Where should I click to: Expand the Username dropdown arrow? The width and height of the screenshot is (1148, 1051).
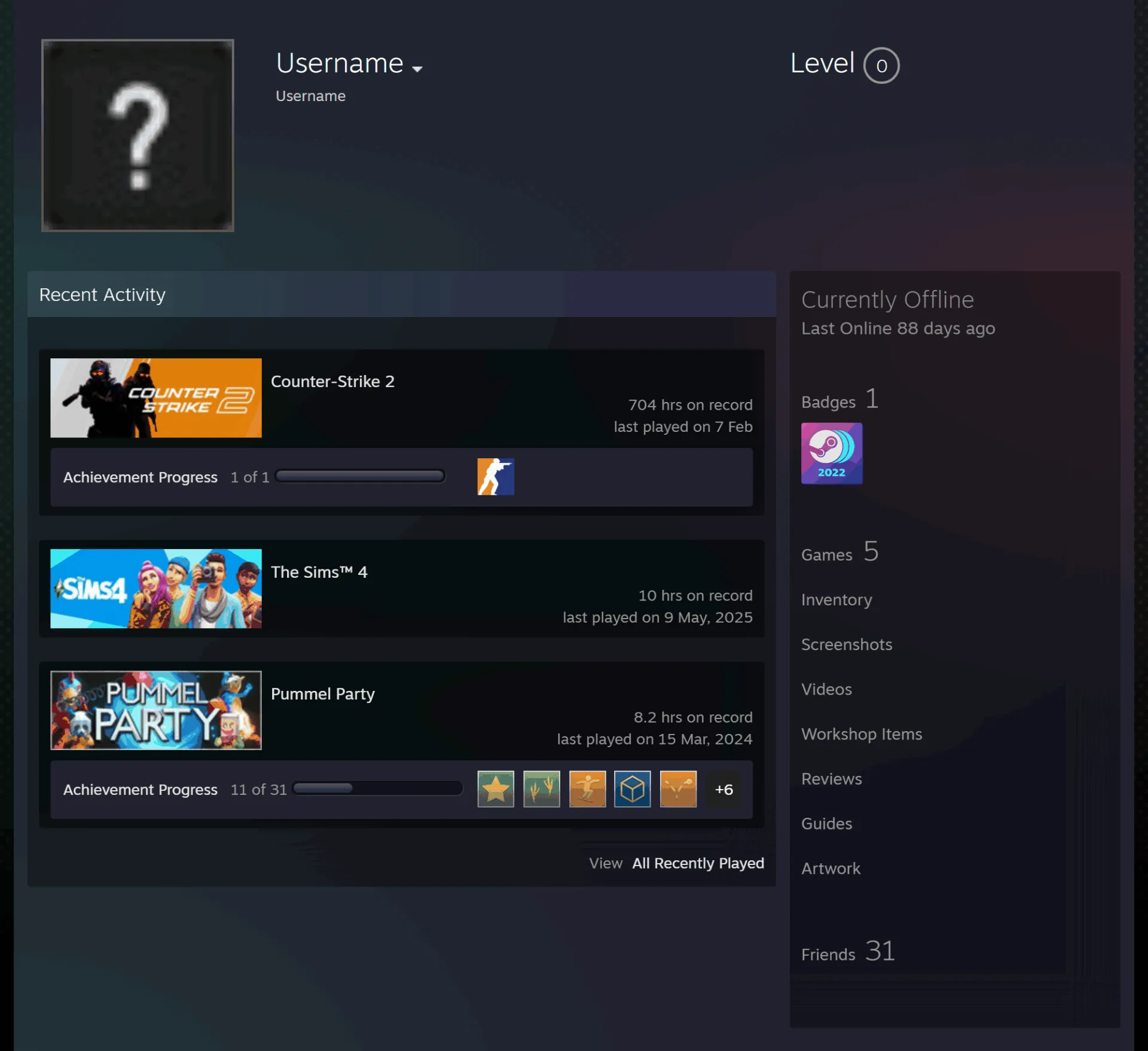tap(417, 69)
